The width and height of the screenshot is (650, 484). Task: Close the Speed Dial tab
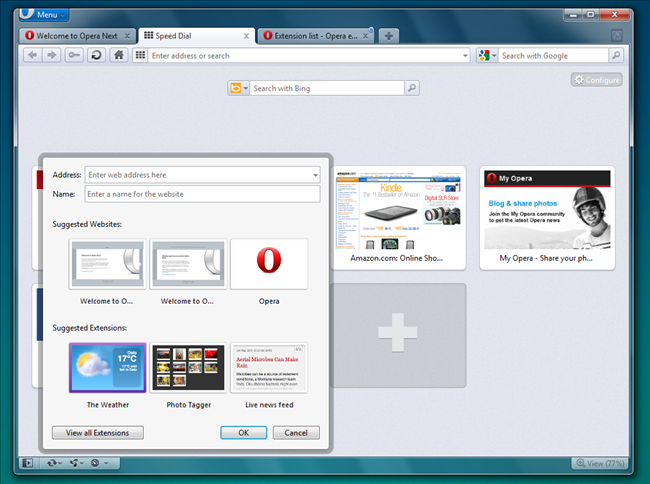(246, 36)
